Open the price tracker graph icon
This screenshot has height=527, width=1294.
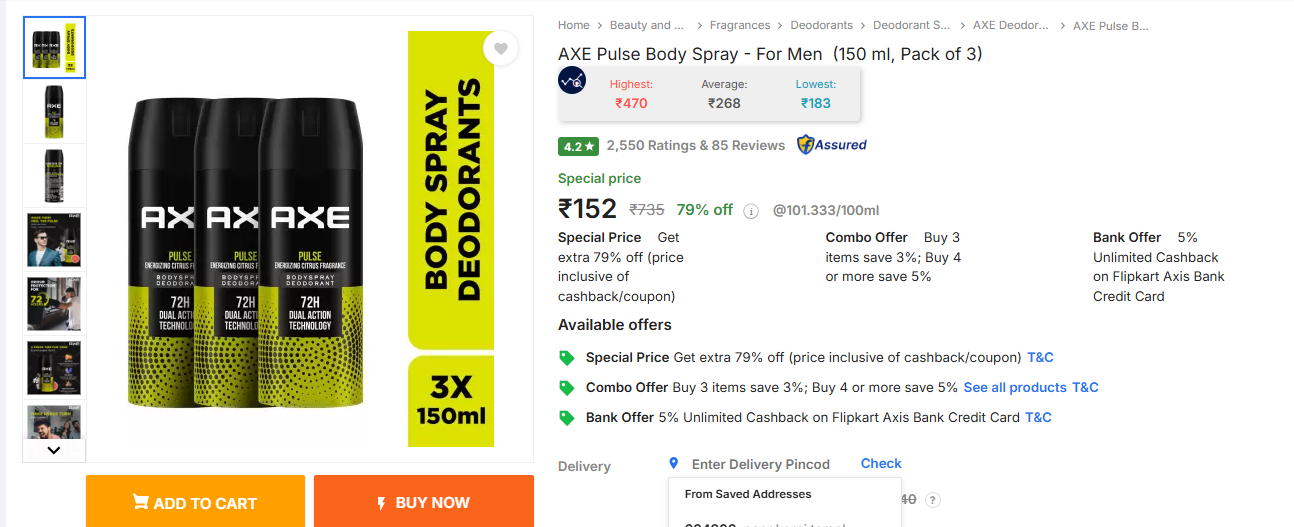point(573,81)
